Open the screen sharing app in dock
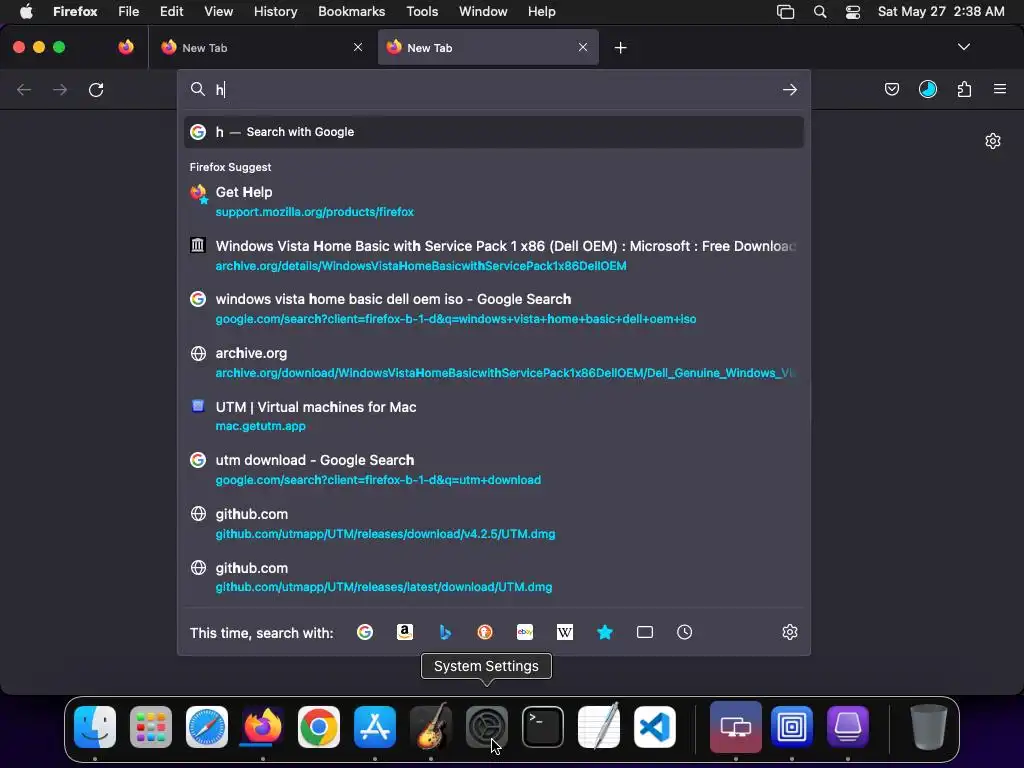The image size is (1024, 768). click(735, 726)
